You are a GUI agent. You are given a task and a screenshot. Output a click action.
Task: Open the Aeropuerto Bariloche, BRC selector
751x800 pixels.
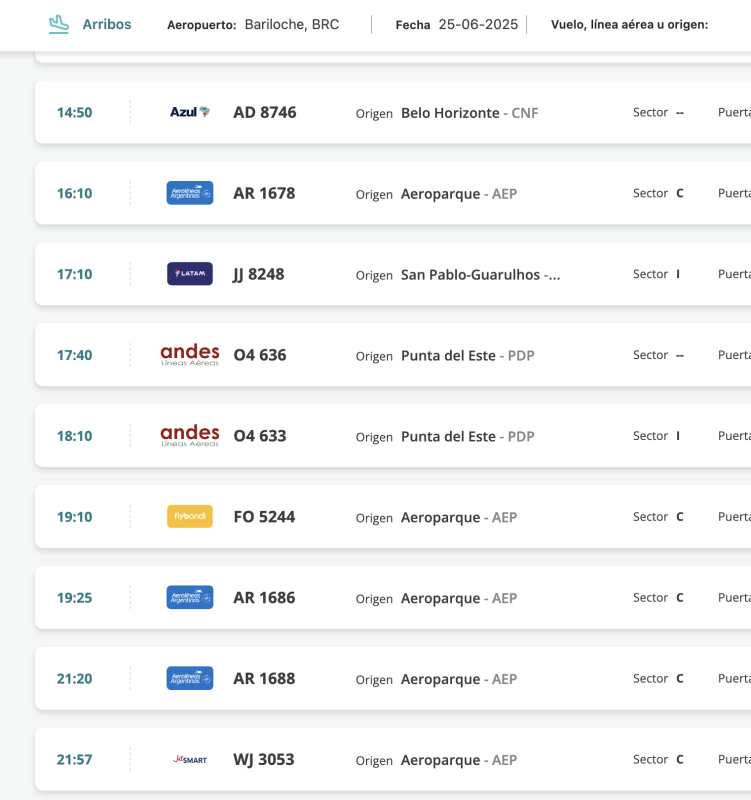(290, 24)
